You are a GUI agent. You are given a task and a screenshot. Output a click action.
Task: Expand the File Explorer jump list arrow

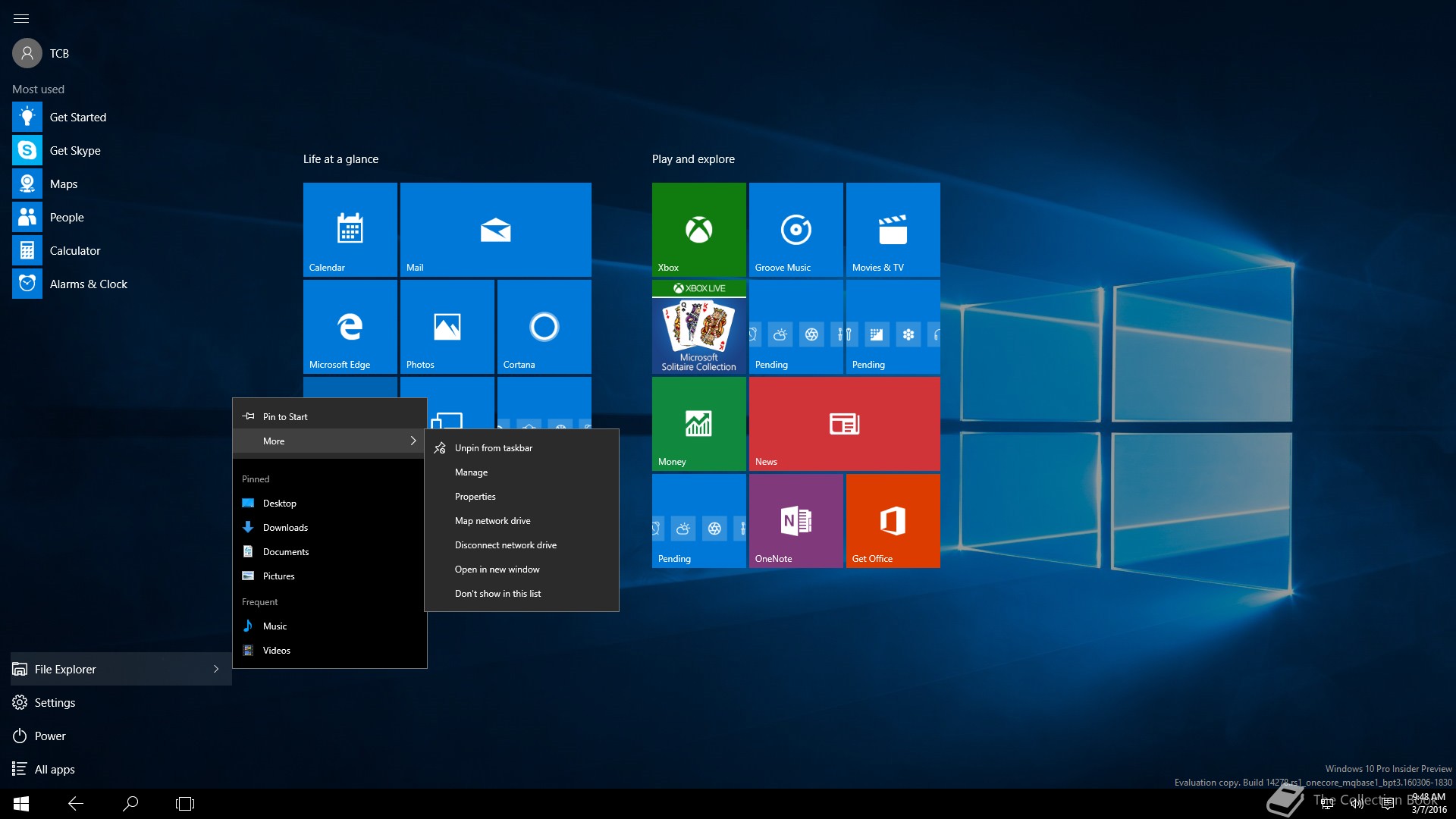click(x=216, y=669)
